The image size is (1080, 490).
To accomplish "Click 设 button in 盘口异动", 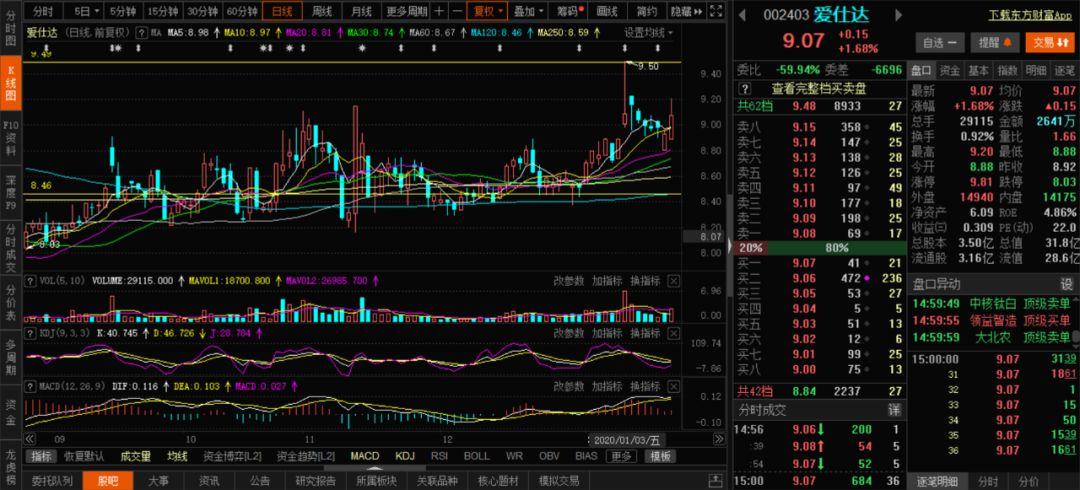I will (x=1066, y=284).
